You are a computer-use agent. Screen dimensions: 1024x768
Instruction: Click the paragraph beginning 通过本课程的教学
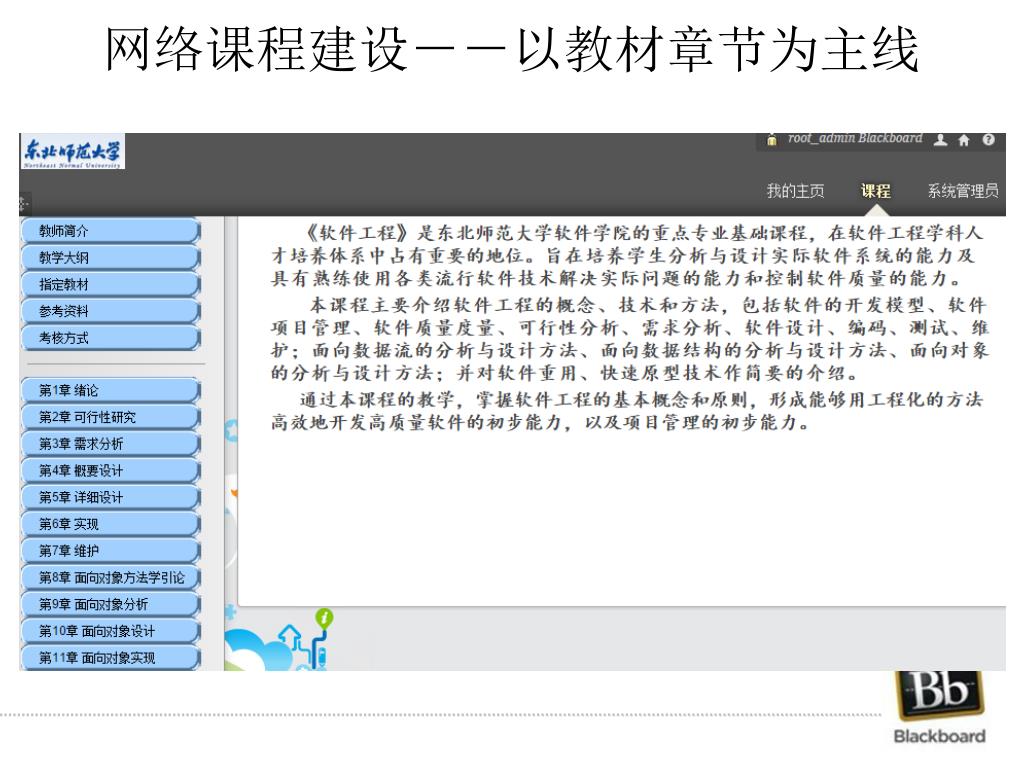coord(627,410)
